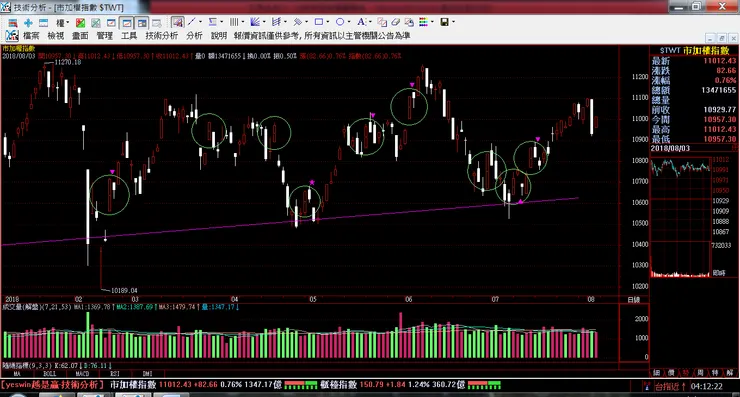
Task: Toggle the pressed chart-window mode button
Action: click(126, 23)
